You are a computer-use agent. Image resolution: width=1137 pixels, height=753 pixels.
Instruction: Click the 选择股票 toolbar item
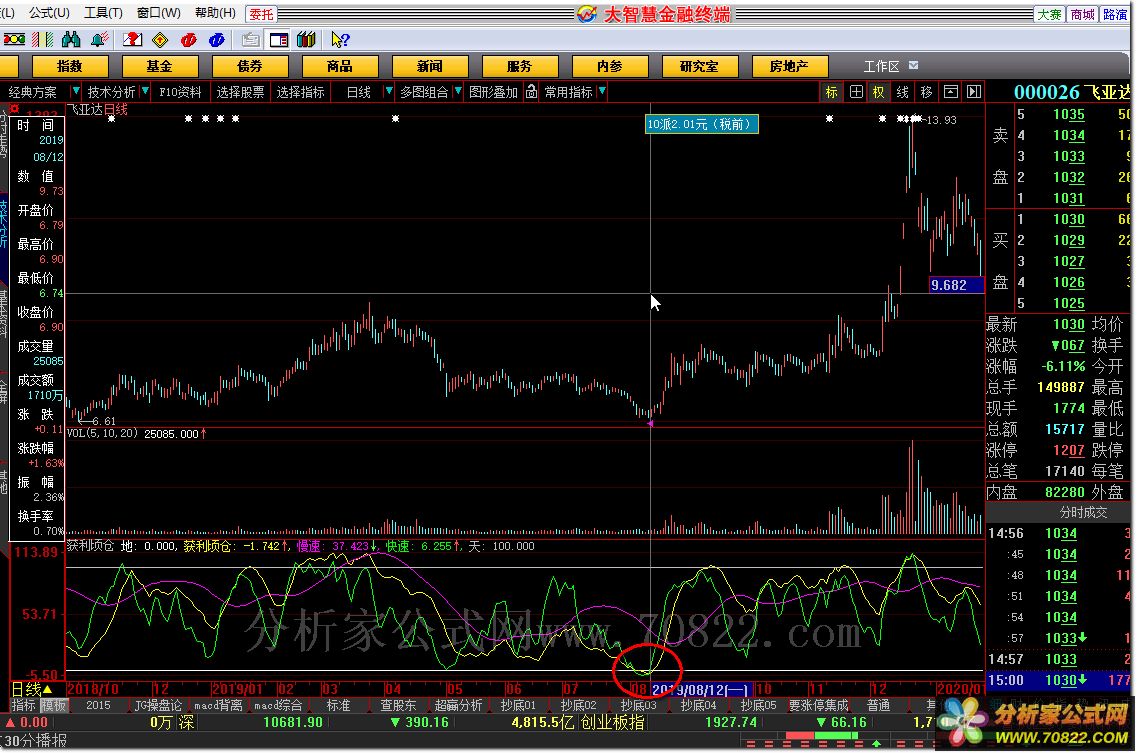[240, 92]
